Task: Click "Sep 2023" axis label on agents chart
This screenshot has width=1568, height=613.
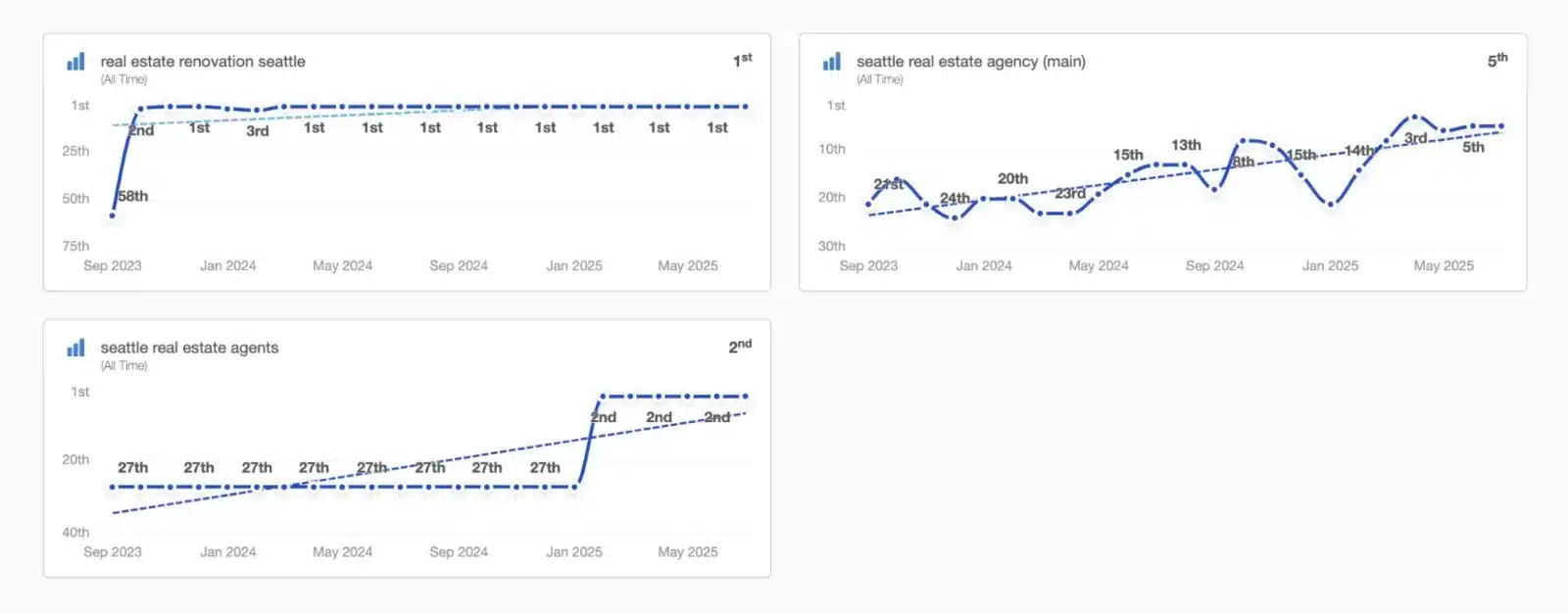Action: (113, 552)
